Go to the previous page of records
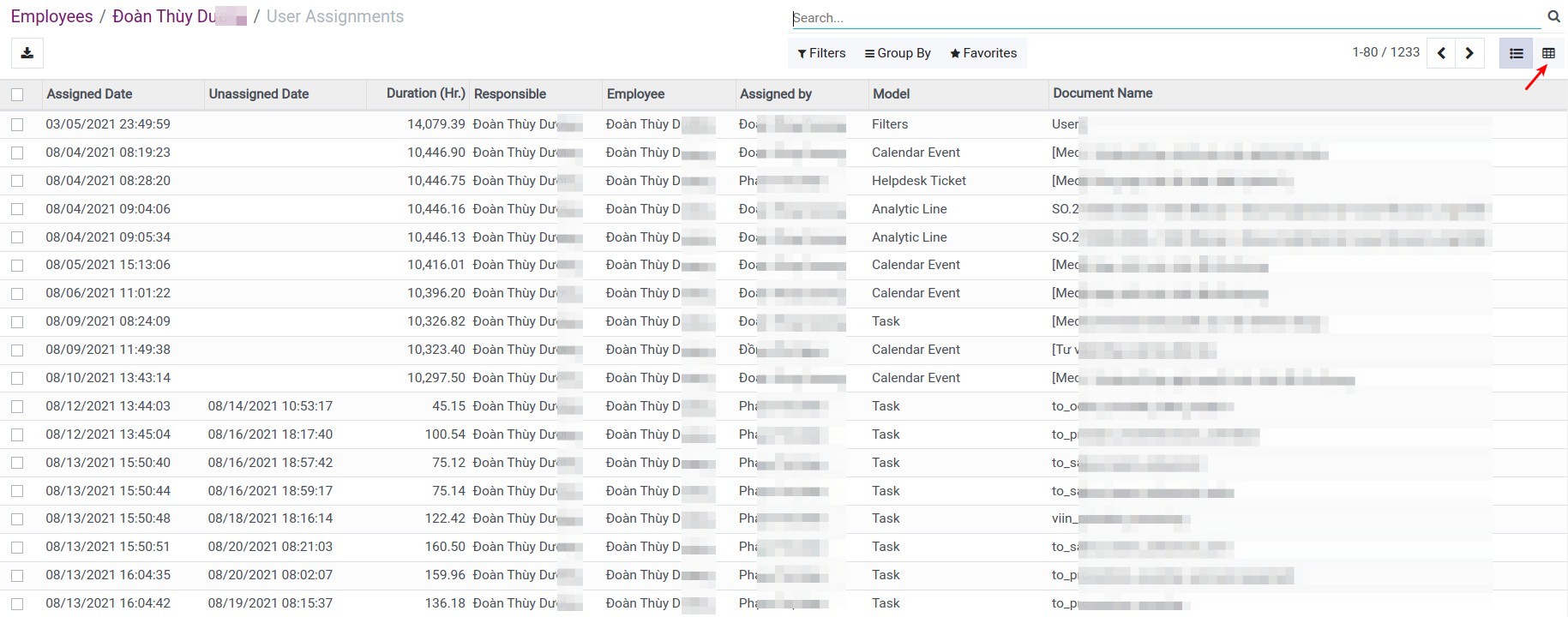This screenshot has height=617, width=1568. (1441, 53)
